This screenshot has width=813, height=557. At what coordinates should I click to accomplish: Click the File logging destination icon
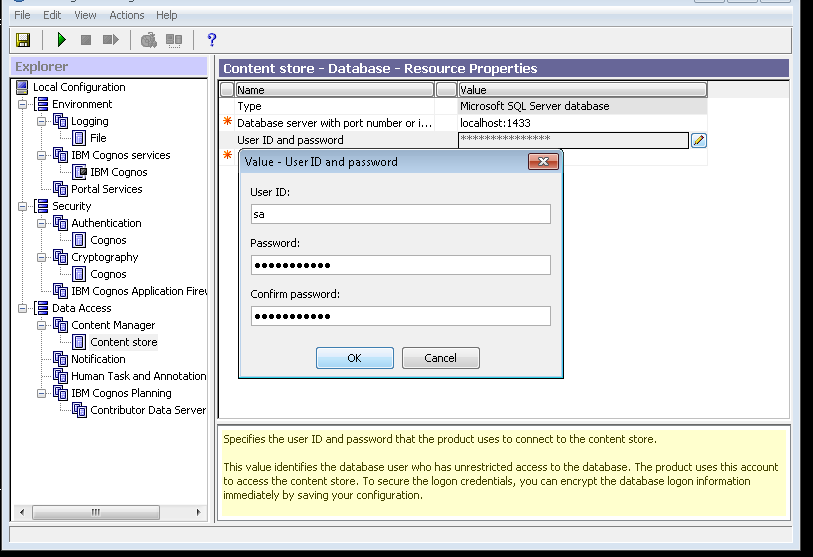click(79, 138)
